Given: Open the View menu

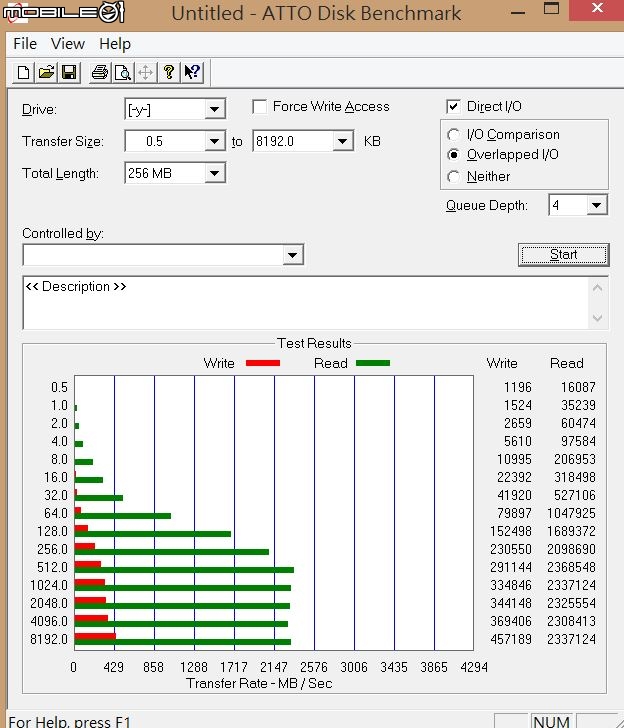Looking at the screenshot, I should (68, 44).
